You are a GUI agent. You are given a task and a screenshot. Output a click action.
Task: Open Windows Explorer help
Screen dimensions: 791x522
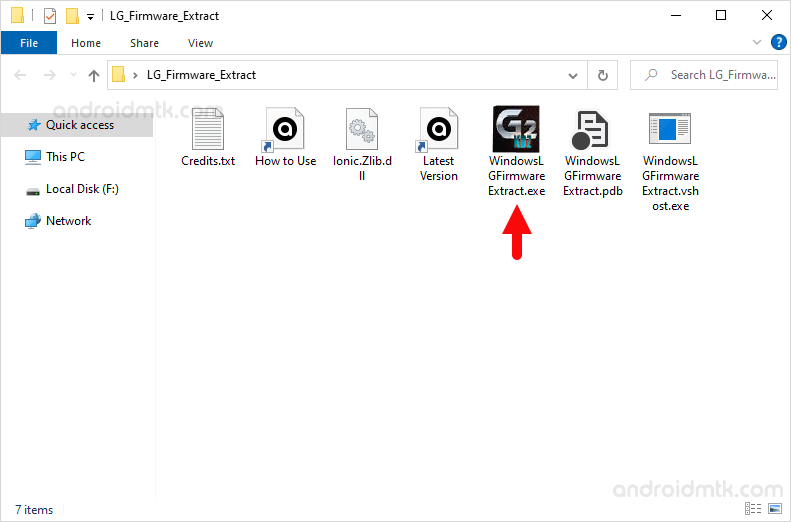(x=778, y=42)
